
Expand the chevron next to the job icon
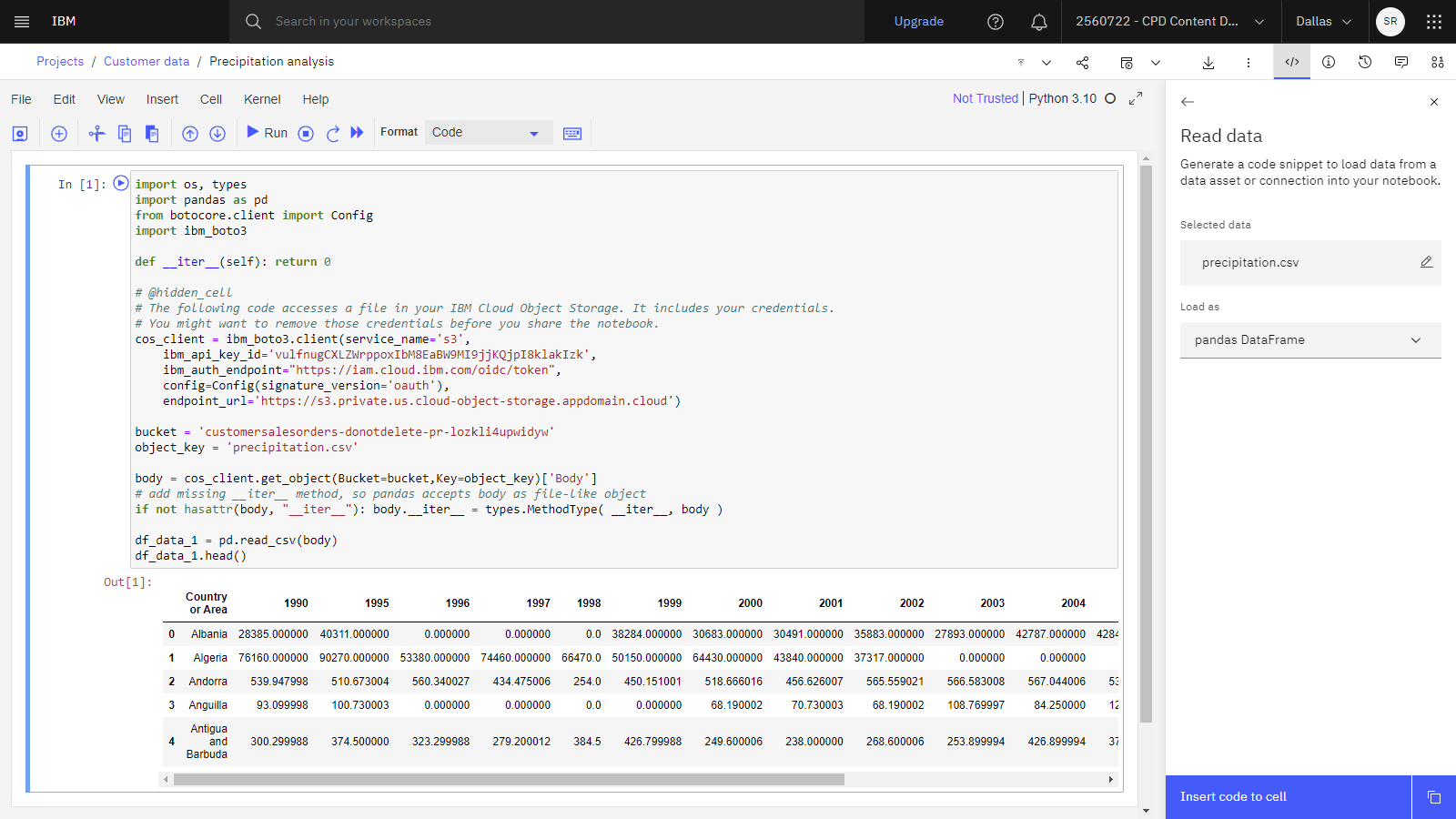click(1156, 62)
